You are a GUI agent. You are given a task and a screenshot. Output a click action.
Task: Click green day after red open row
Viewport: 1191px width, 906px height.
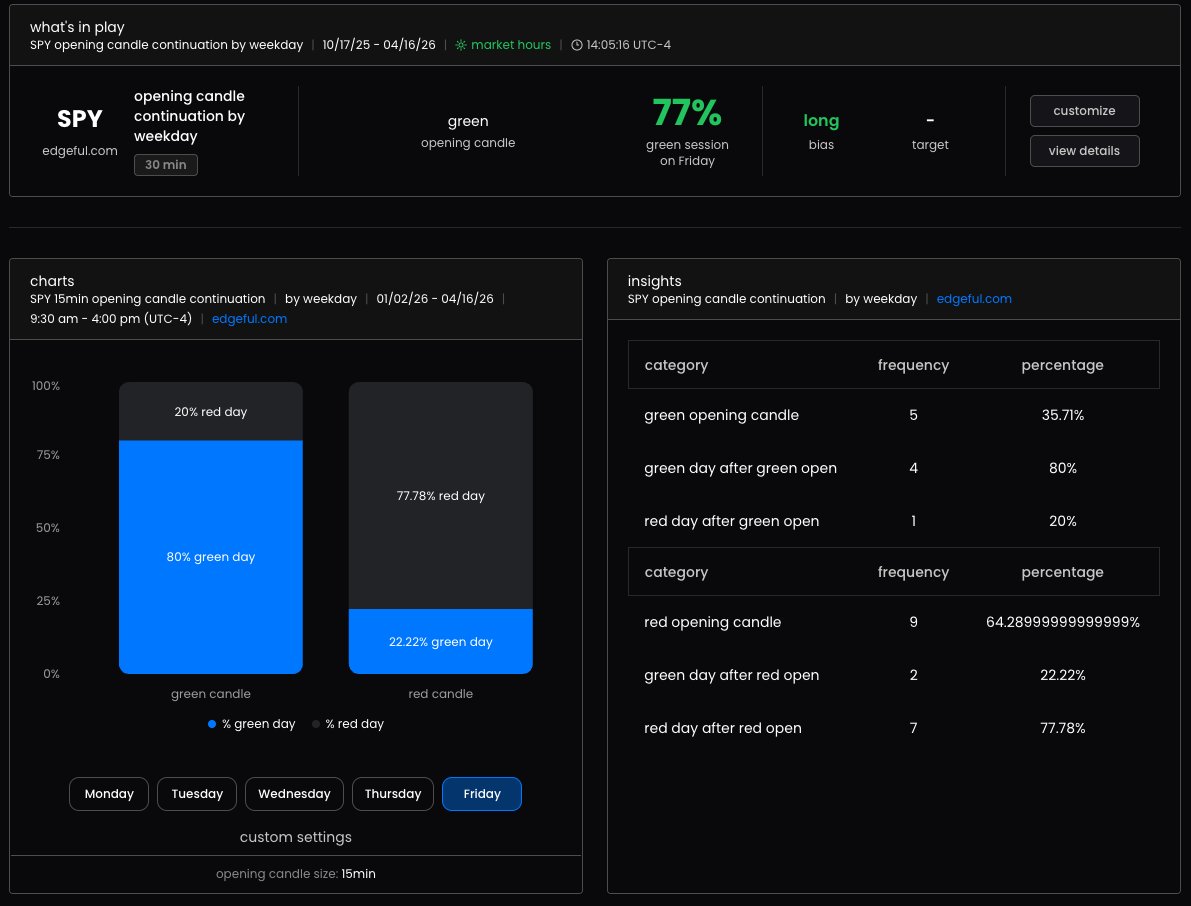tap(893, 675)
